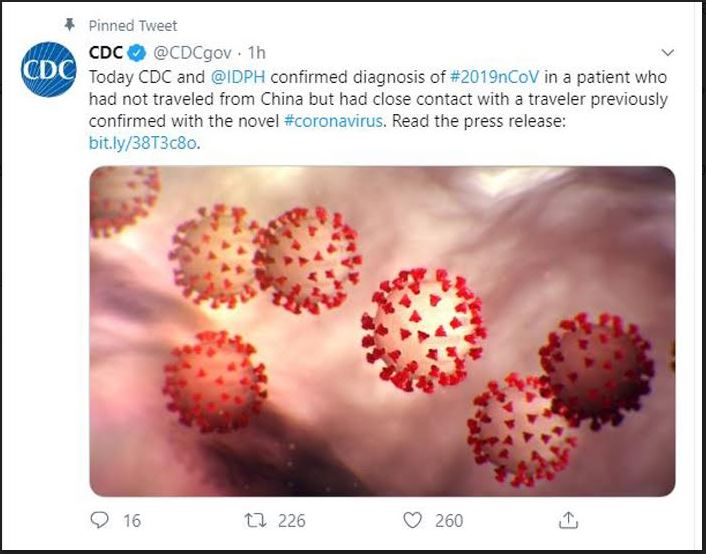This screenshot has width=706, height=554.
Task: Click the 260 likes count
Action: point(449,521)
